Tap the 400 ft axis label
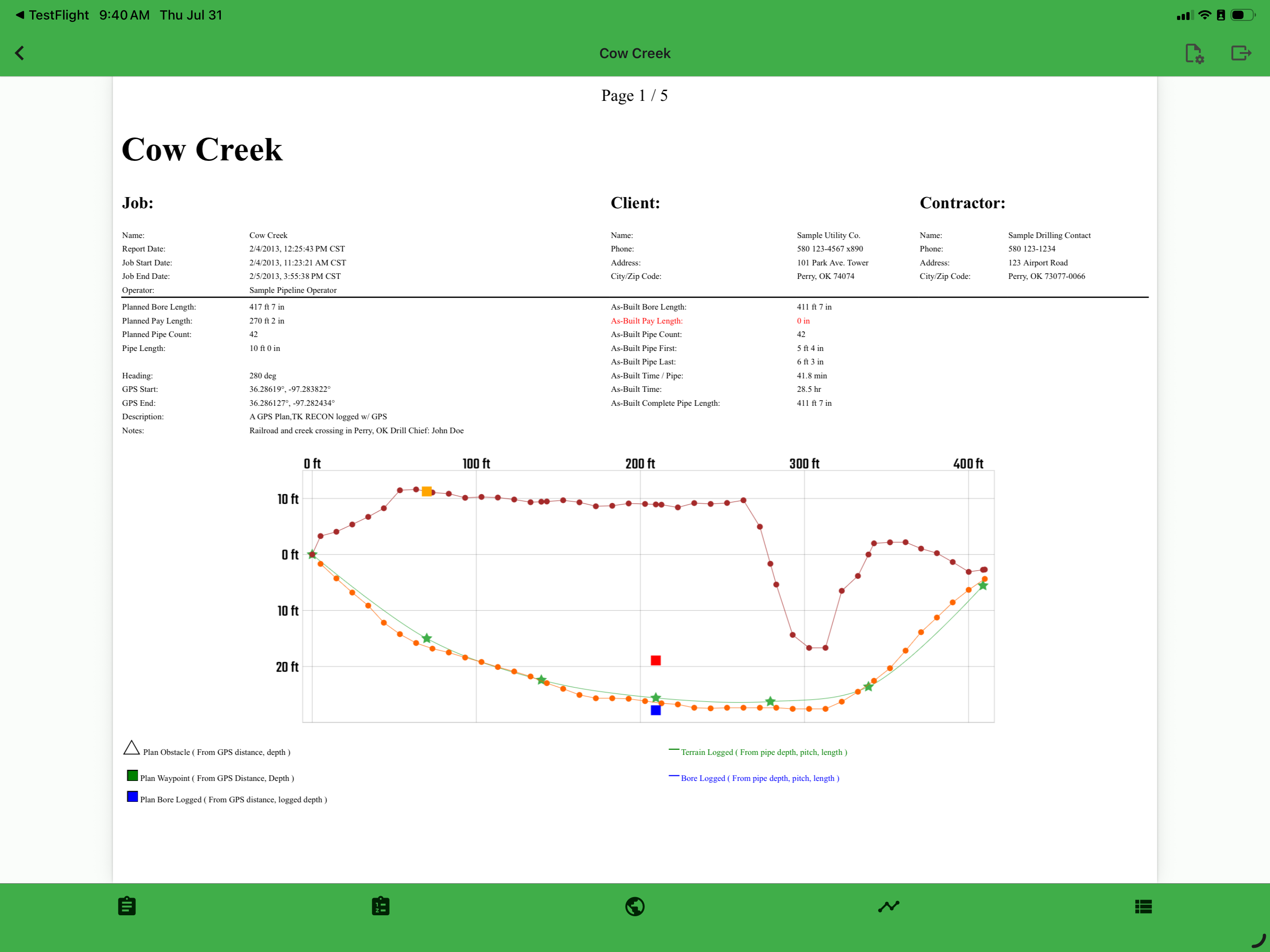Image resolution: width=1270 pixels, height=952 pixels. (968, 463)
